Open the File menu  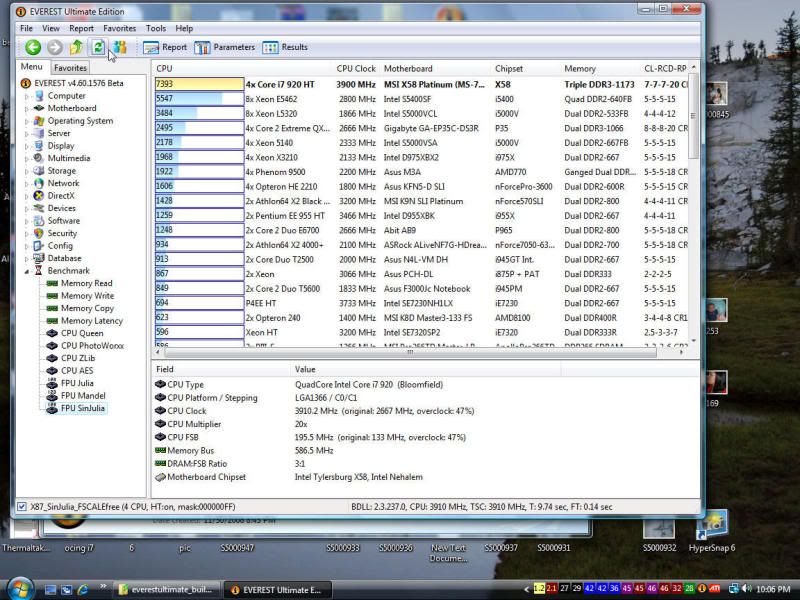(26, 29)
